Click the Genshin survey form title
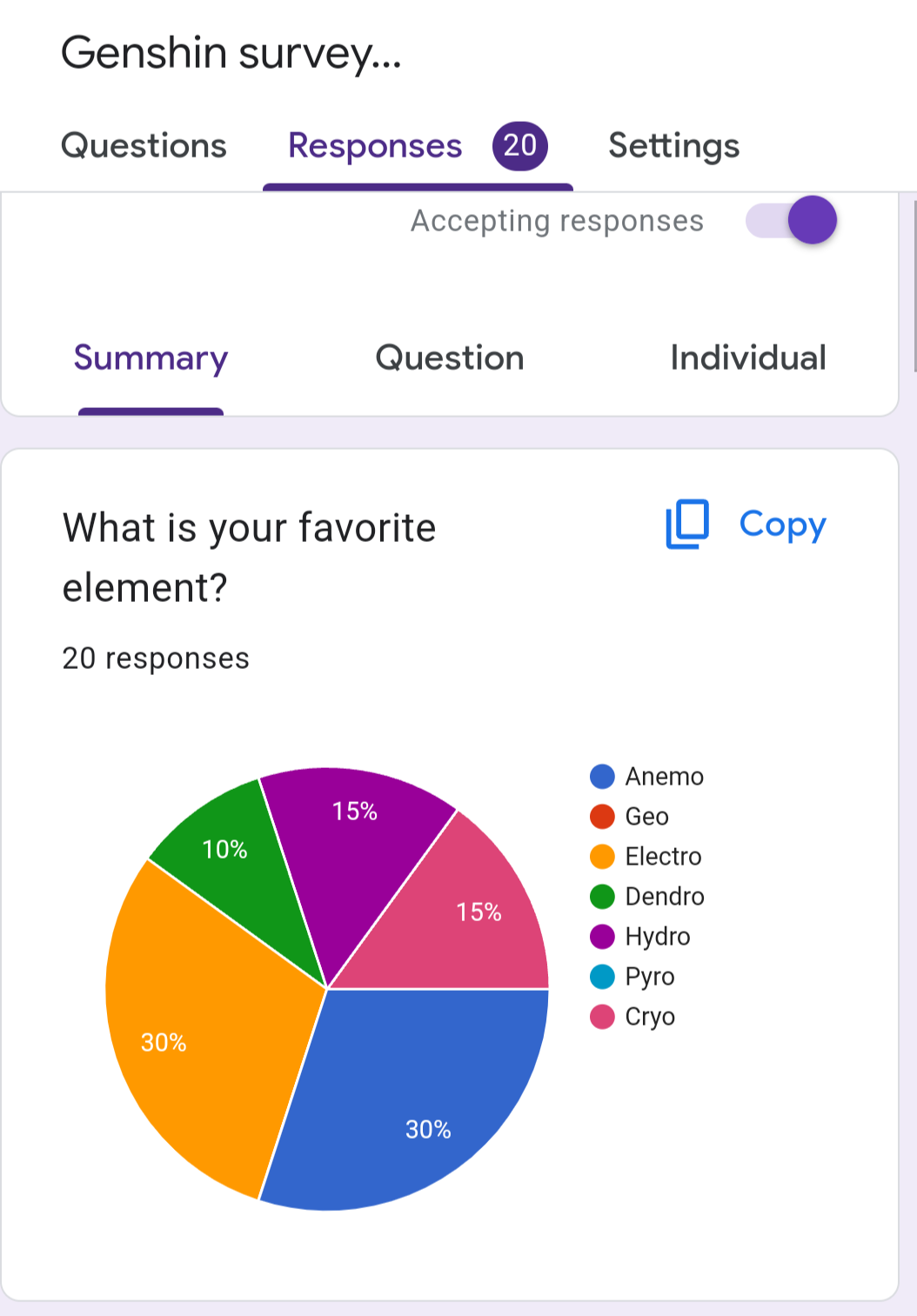The height and width of the screenshot is (1316, 917). click(x=231, y=54)
